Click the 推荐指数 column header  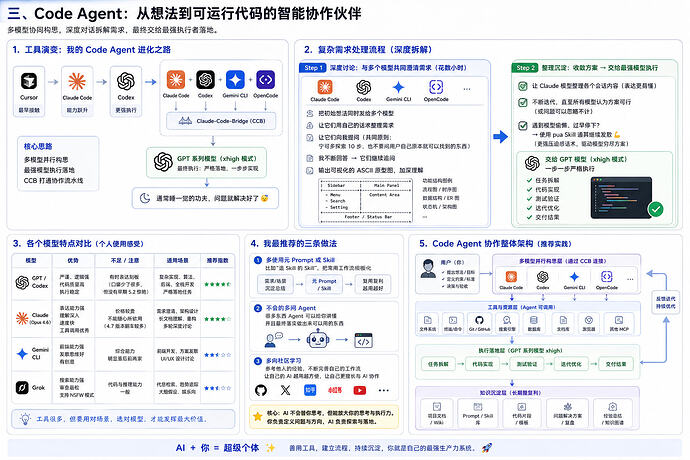(x=217, y=261)
